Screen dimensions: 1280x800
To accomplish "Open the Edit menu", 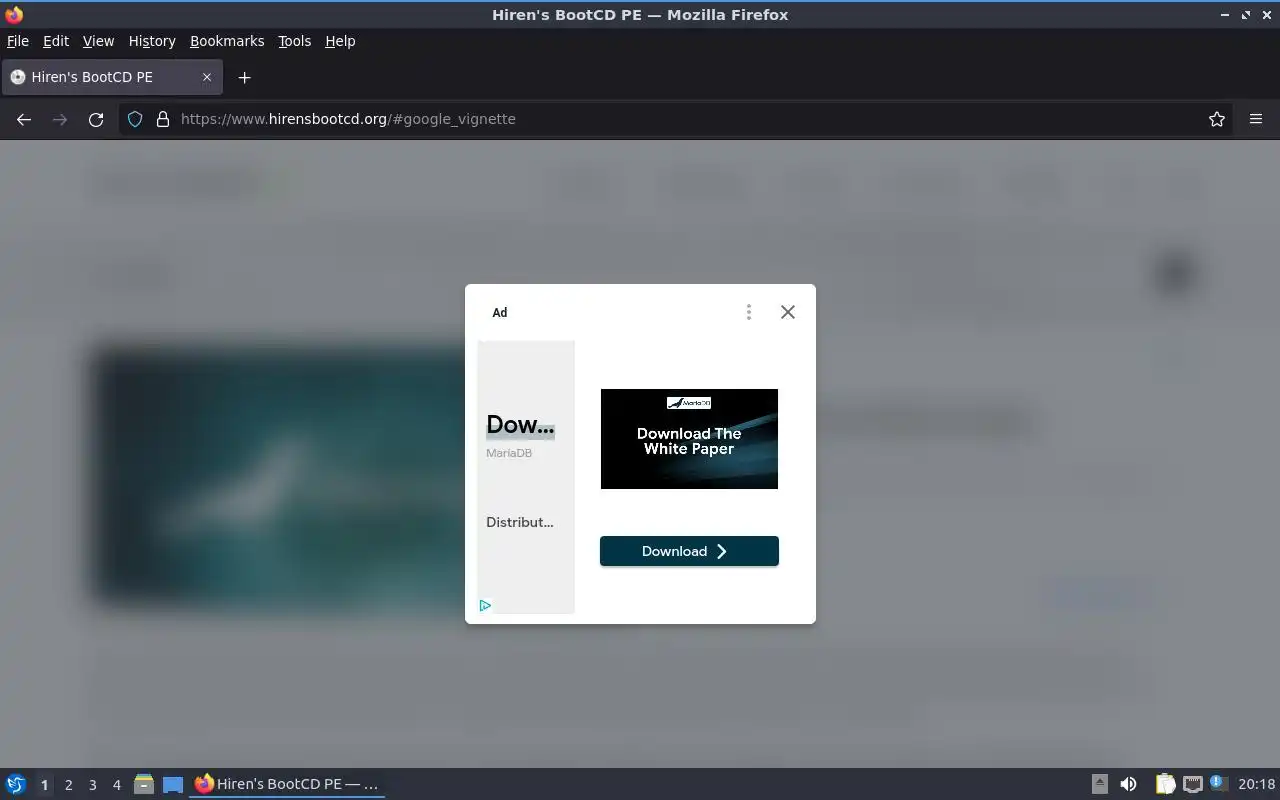I will [x=56, y=41].
